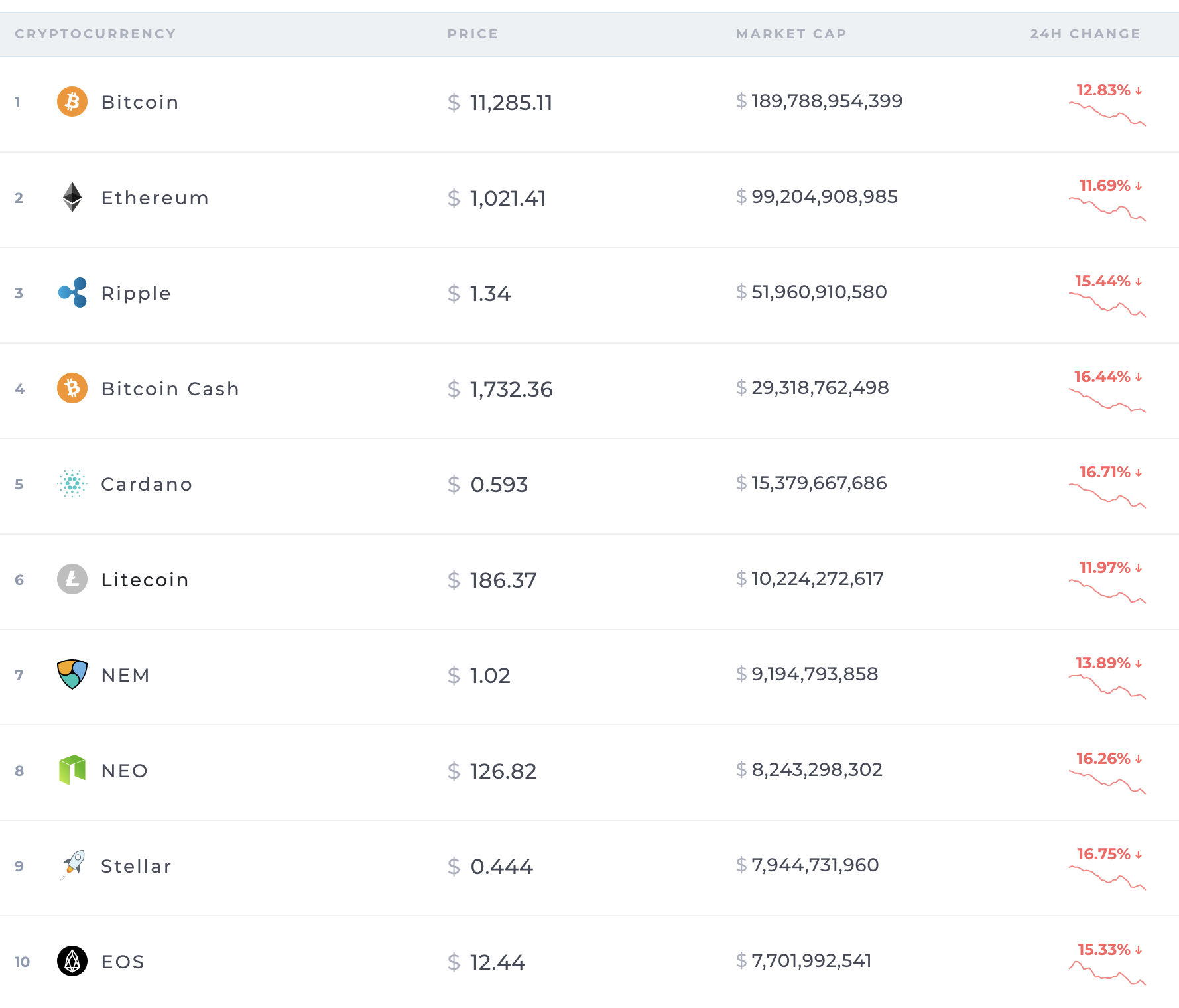Open the Ripple sparkline chart
Screen dimensions: 1179x1008
click(x=1107, y=305)
